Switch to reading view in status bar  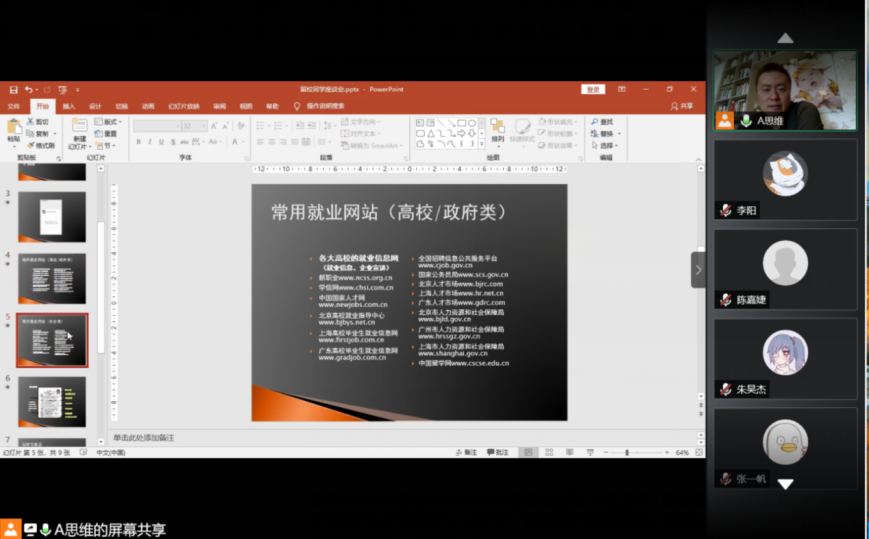tap(569, 453)
